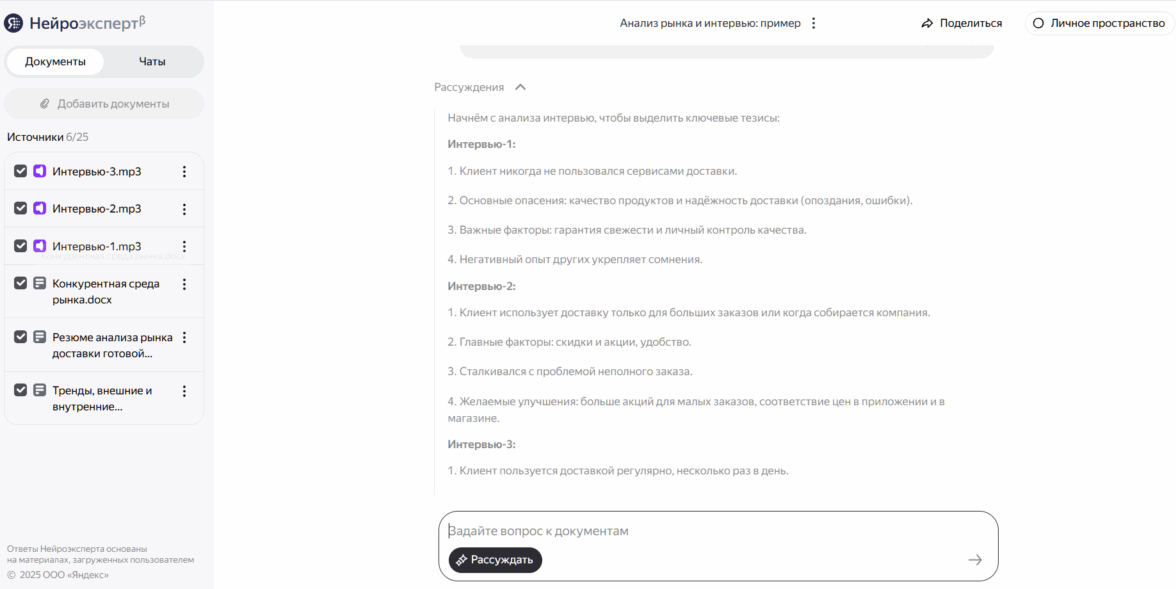Toggle checkbox for Резюме анализа рынка document
This screenshot has width=1176, height=589.
[21, 337]
